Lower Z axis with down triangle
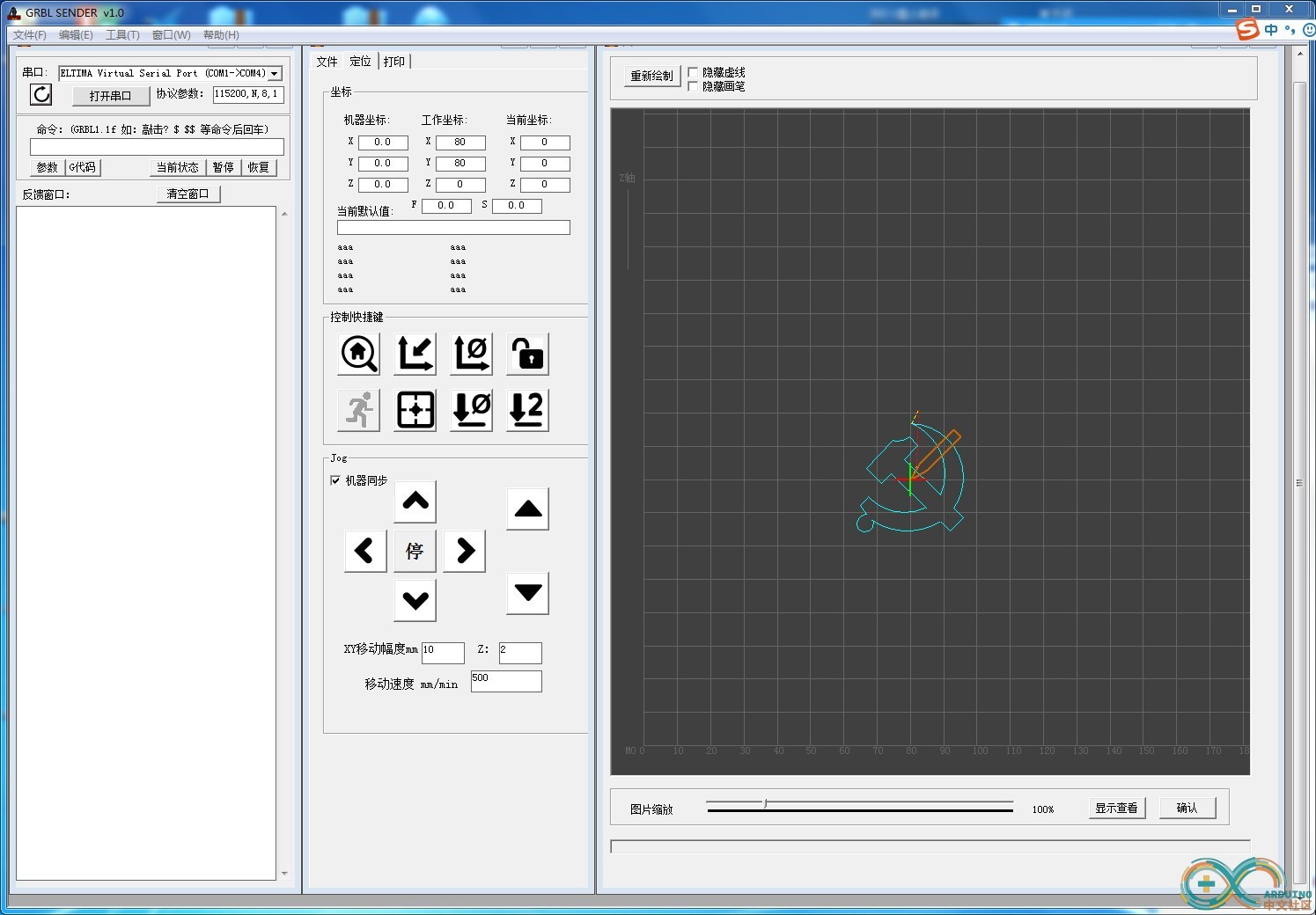The height and width of the screenshot is (915, 1316). [x=528, y=593]
